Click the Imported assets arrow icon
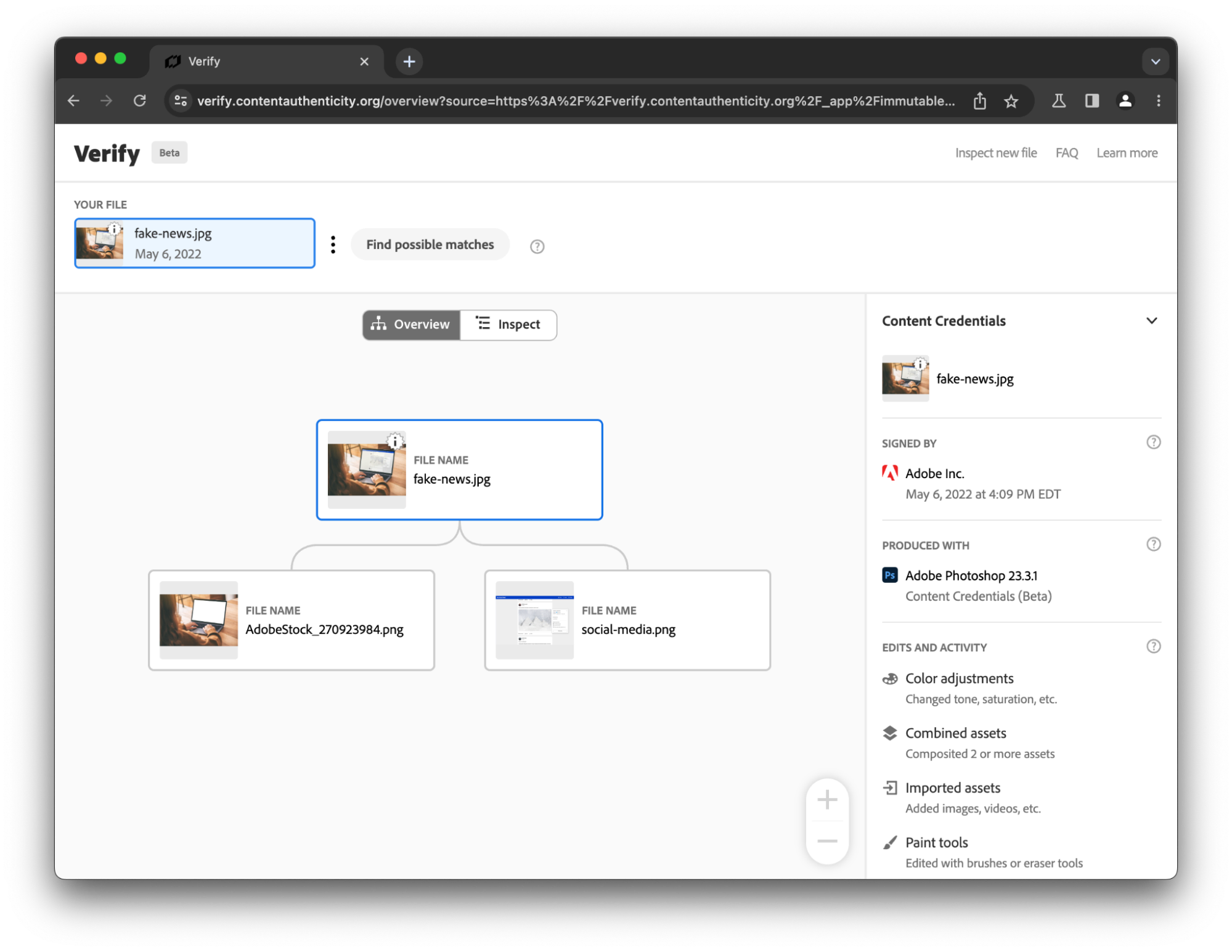 tap(889, 787)
